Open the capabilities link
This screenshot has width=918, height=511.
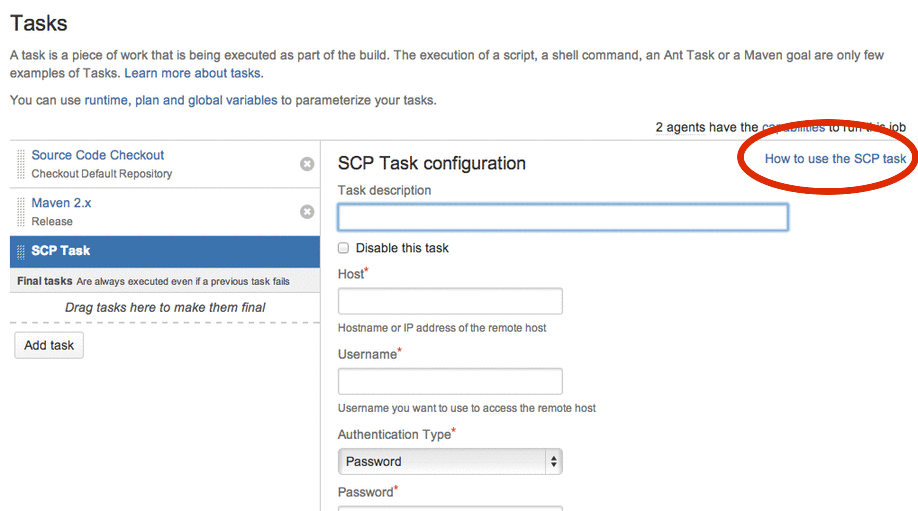(793, 128)
